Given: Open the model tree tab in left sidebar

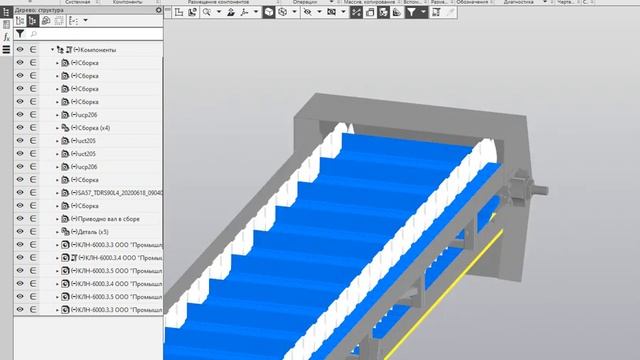Looking at the screenshot, I should [6, 11].
